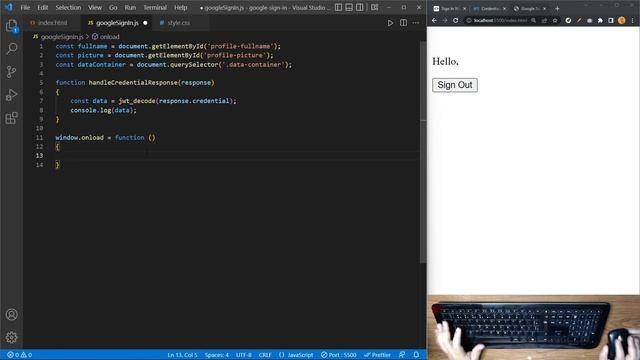Open editor More Actions ellipsis menu

click(x=416, y=23)
